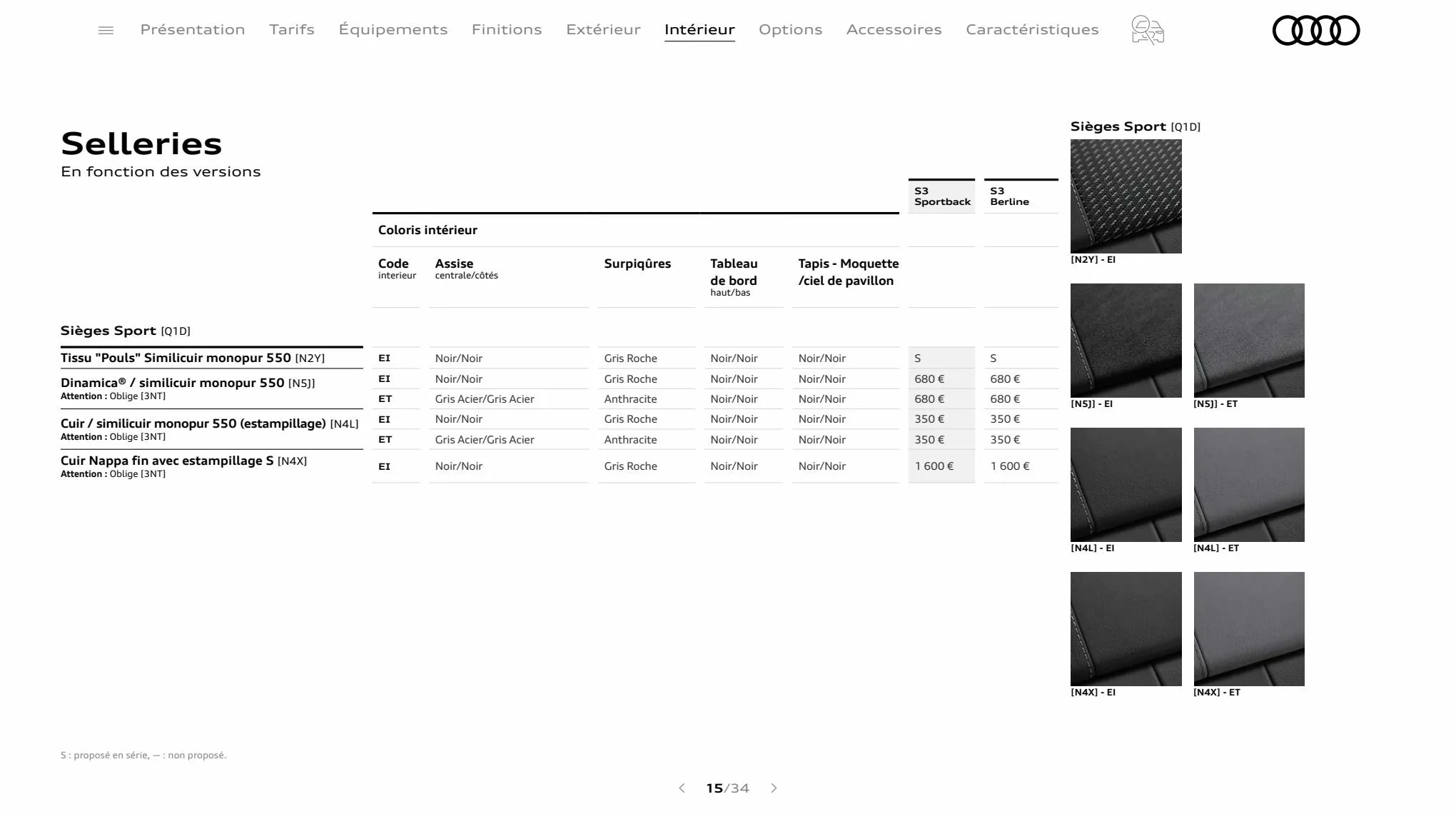Click the Dinamica / similicuir monopur 550 row label
Screen dimensions: 1456x819
[188, 383]
